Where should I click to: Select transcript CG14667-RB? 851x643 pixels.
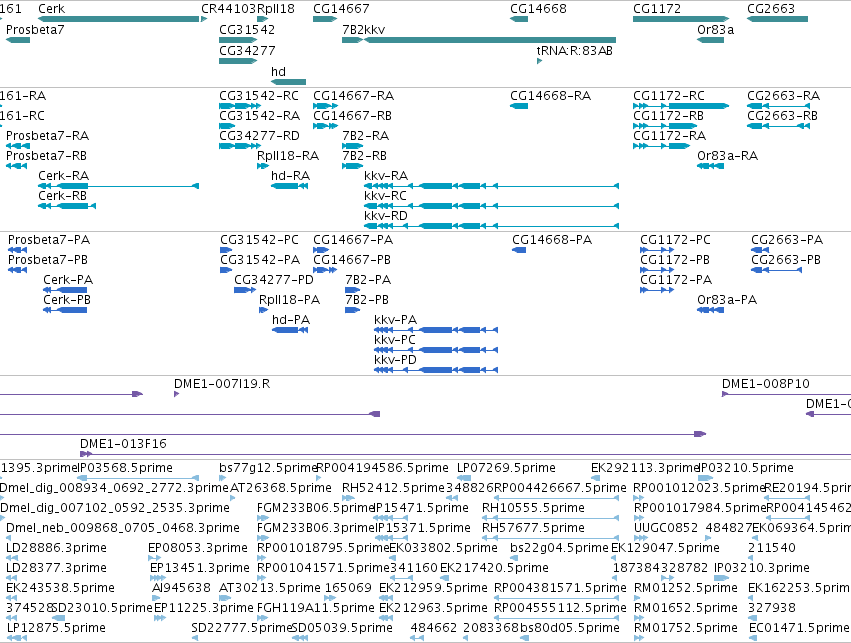[x=325, y=126]
